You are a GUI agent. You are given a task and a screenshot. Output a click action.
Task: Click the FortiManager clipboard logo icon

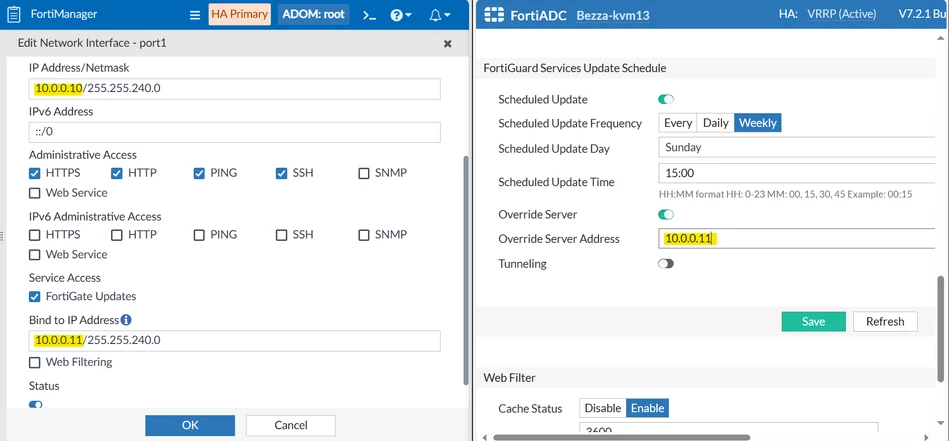[13, 15]
